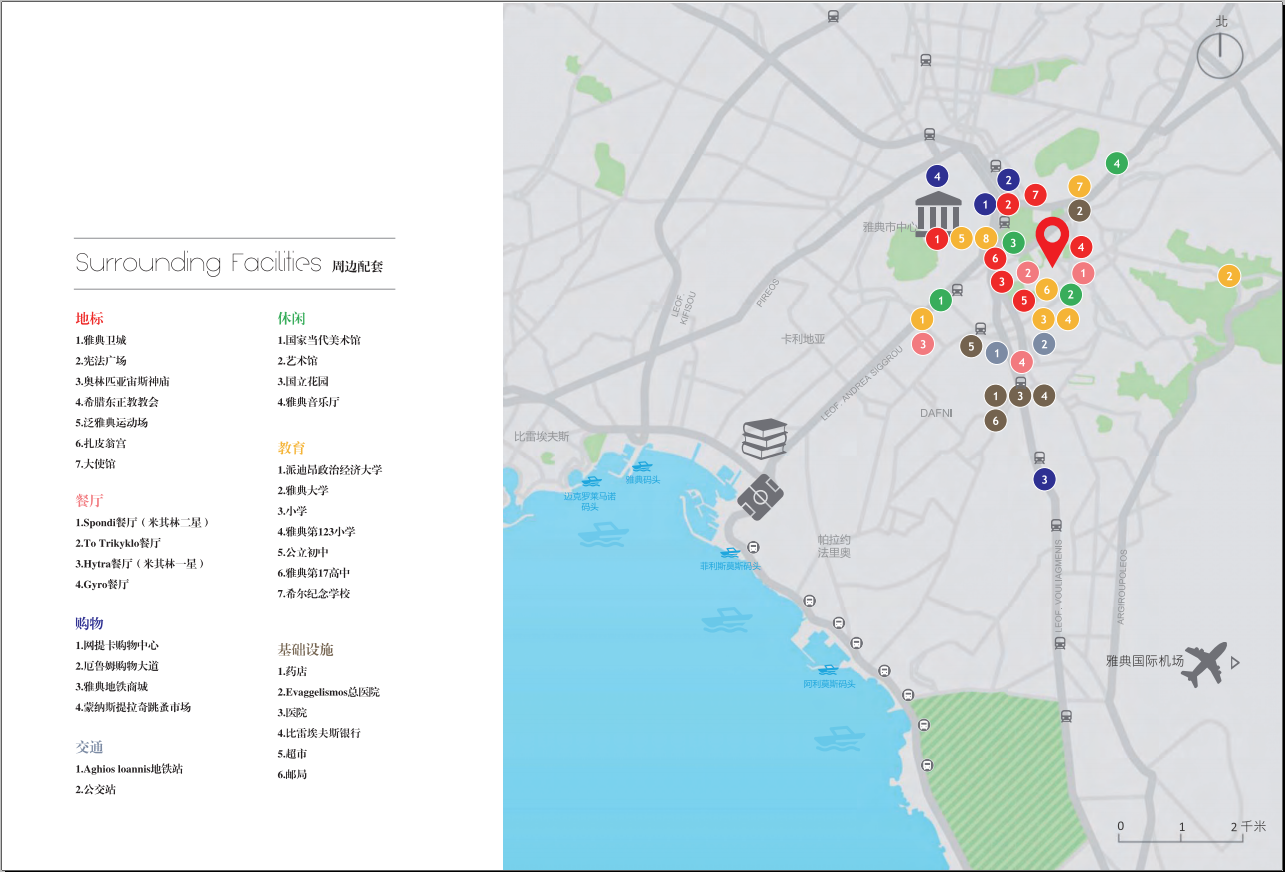This screenshot has width=1285, height=872.
Task: Click the Athens International Airport airplane icon
Action: pos(1204,663)
